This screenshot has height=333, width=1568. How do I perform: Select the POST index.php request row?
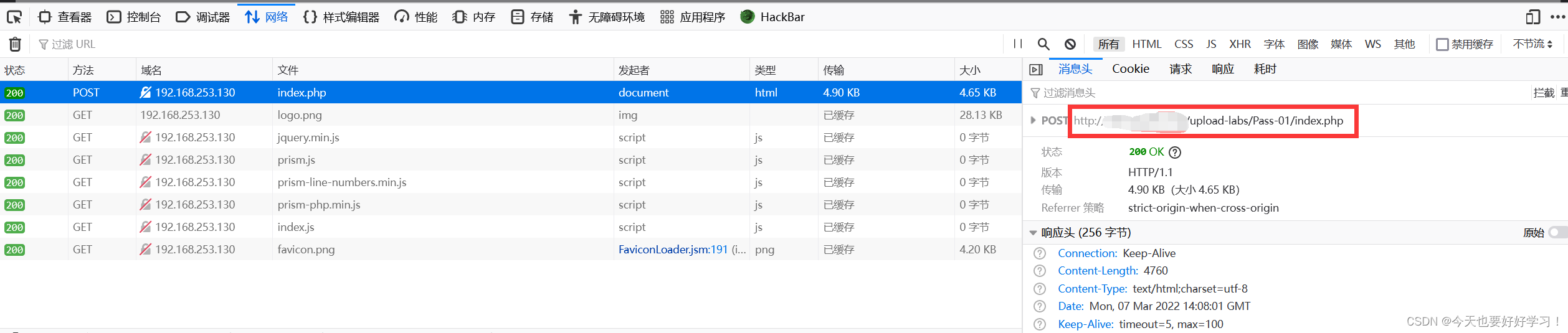pos(511,92)
